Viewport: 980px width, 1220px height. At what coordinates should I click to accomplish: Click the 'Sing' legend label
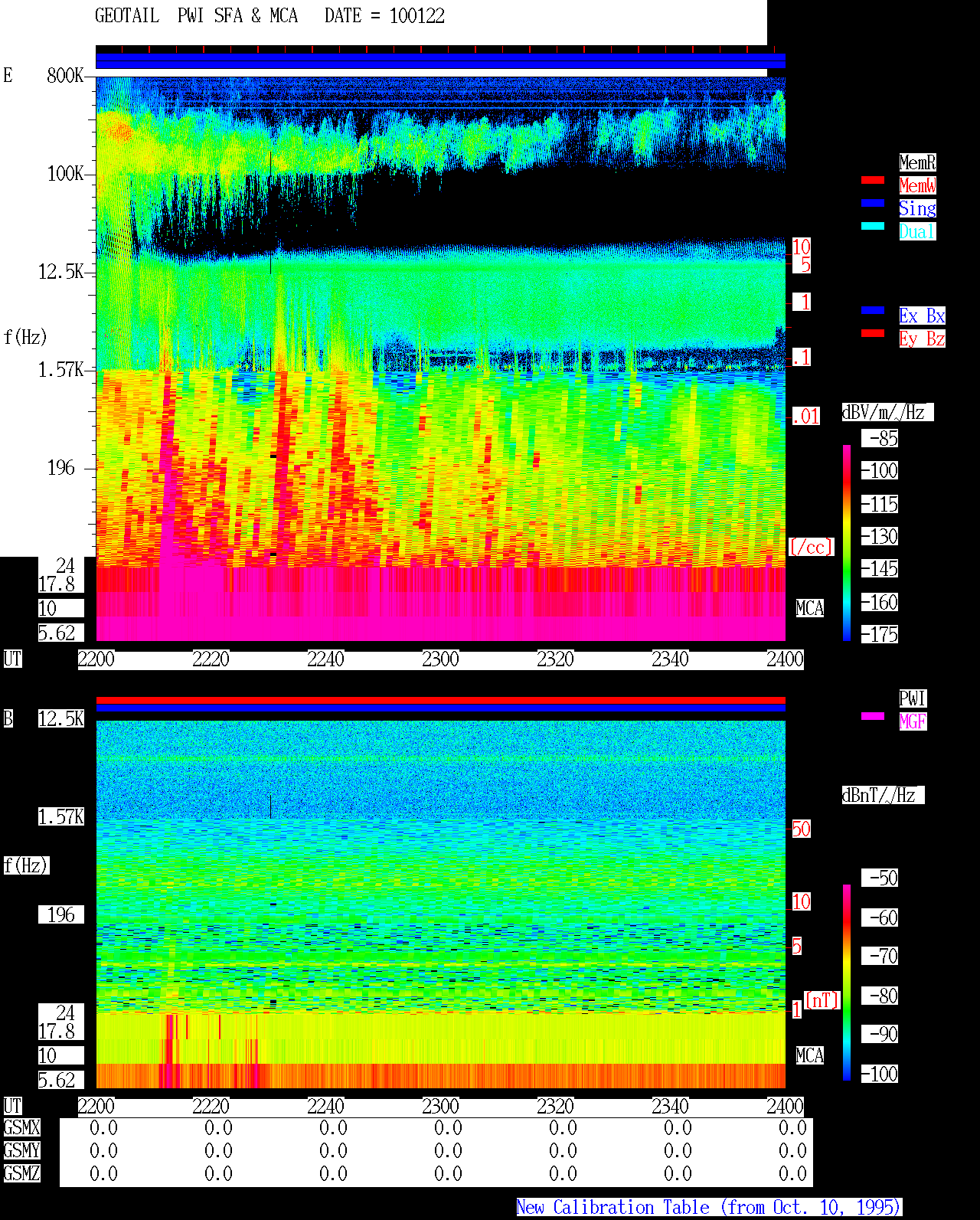(917, 208)
